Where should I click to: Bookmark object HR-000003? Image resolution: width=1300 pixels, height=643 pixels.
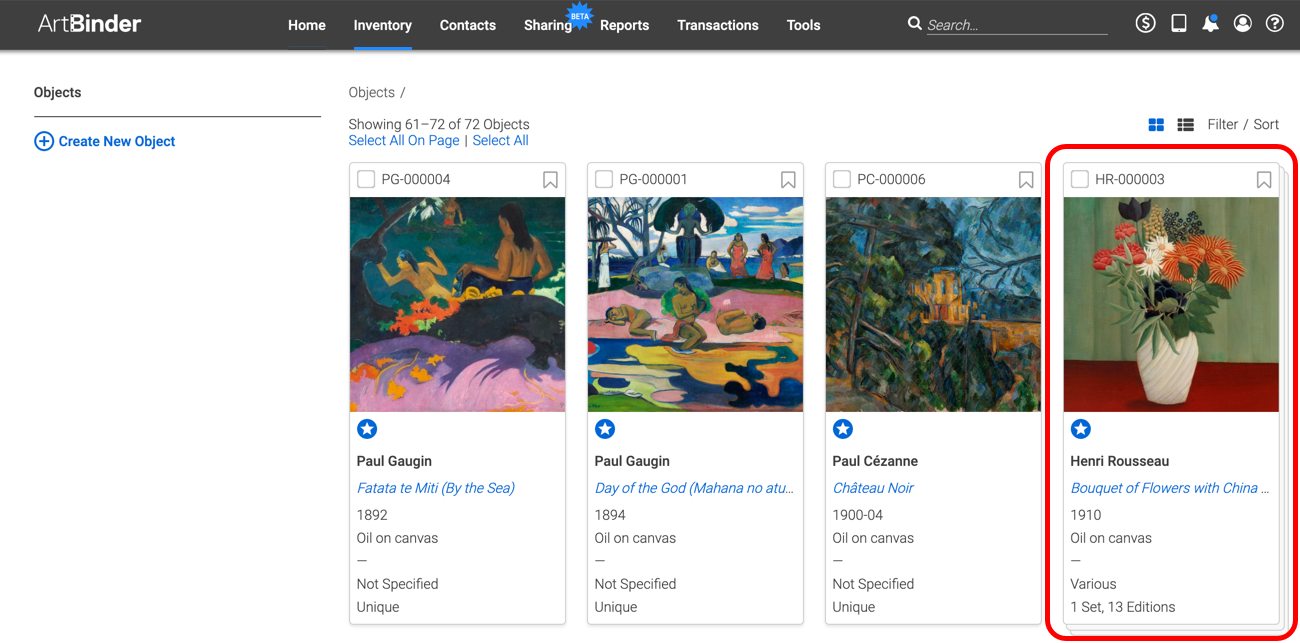tap(1264, 180)
